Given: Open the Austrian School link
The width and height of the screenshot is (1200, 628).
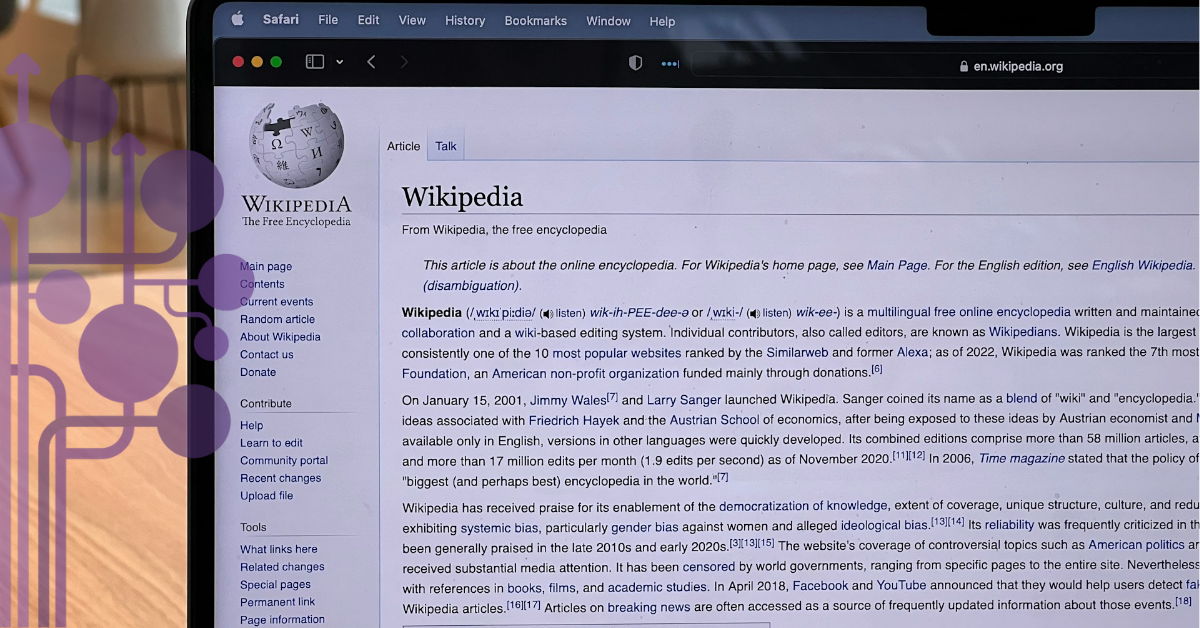Looking at the screenshot, I should click(714, 420).
